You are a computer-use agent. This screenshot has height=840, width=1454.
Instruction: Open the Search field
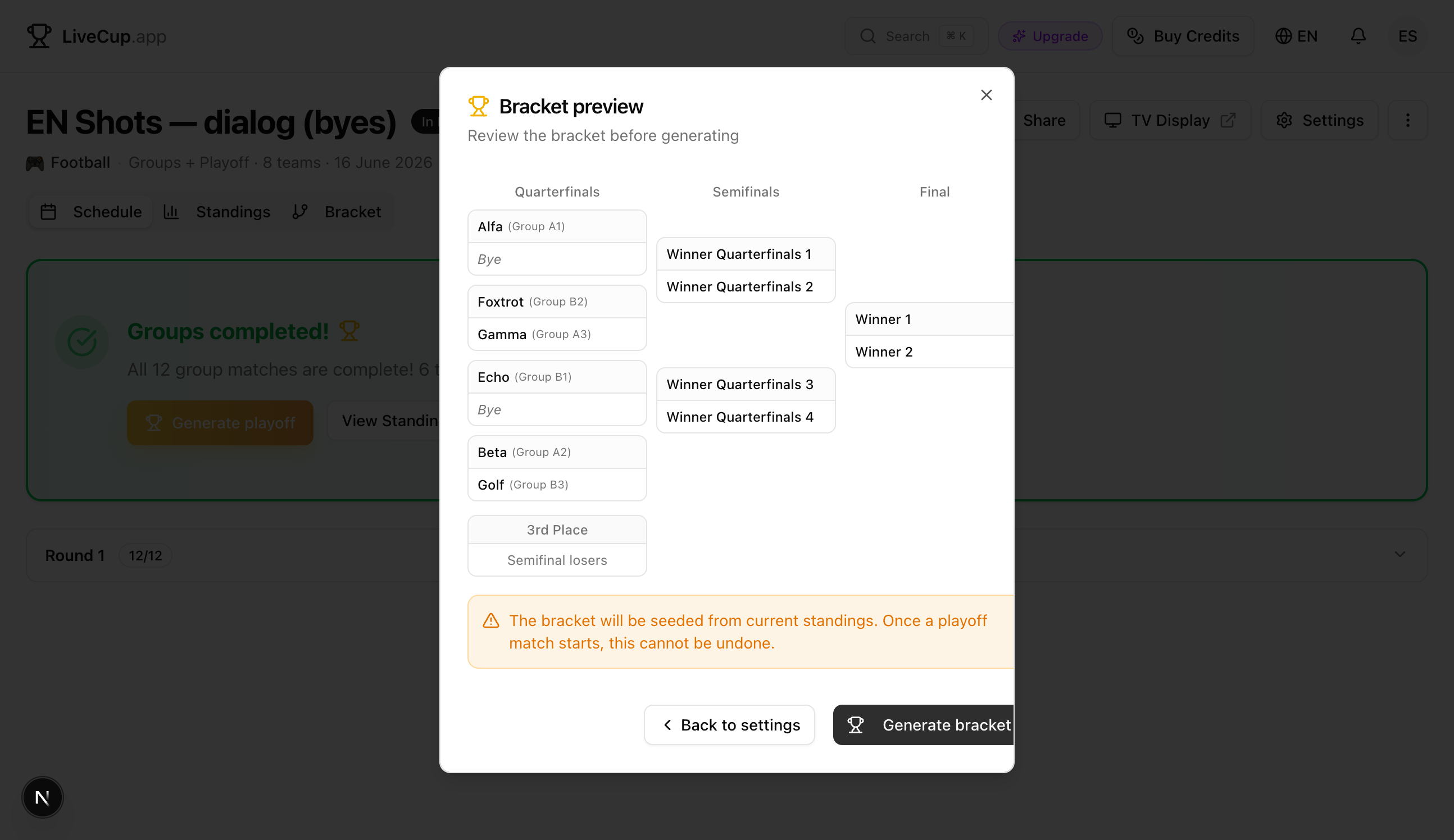(916, 36)
